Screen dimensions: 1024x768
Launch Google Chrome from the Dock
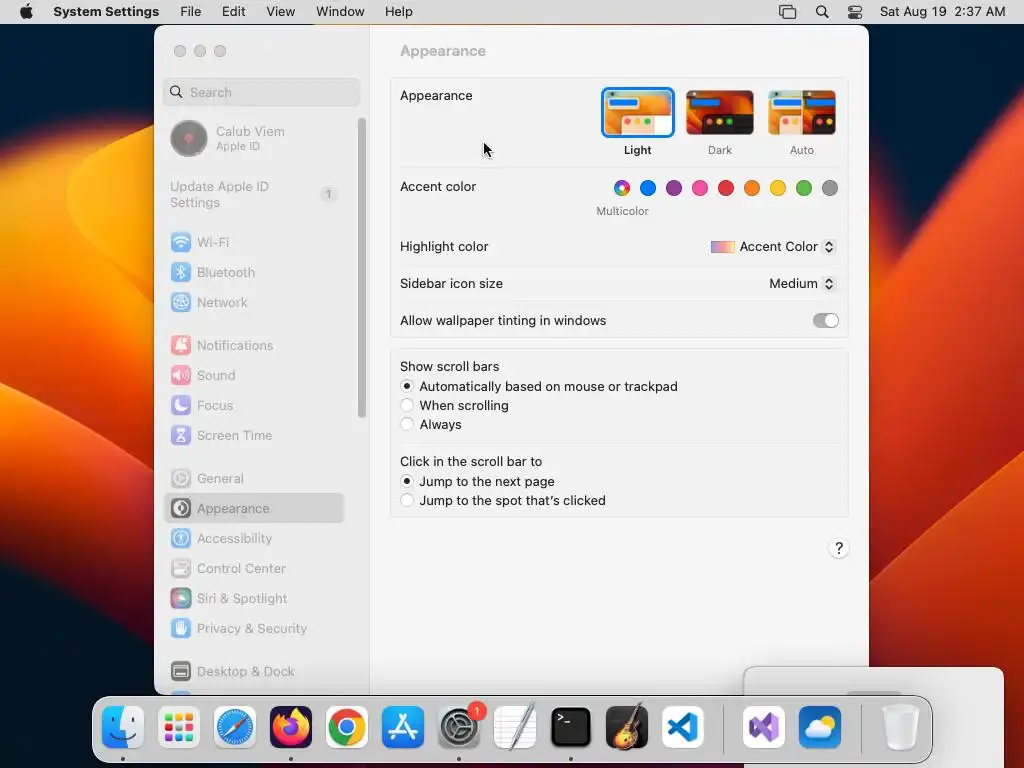point(347,727)
